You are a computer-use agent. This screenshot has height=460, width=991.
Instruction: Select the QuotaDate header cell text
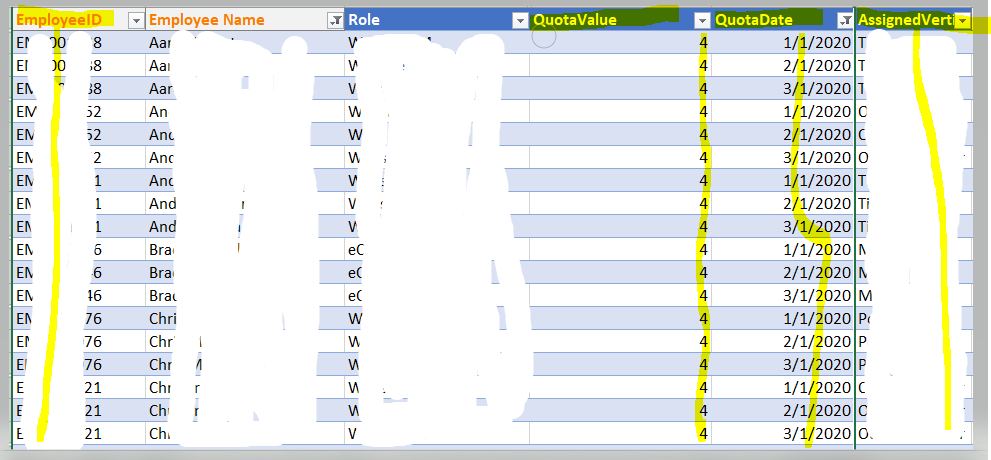point(754,20)
